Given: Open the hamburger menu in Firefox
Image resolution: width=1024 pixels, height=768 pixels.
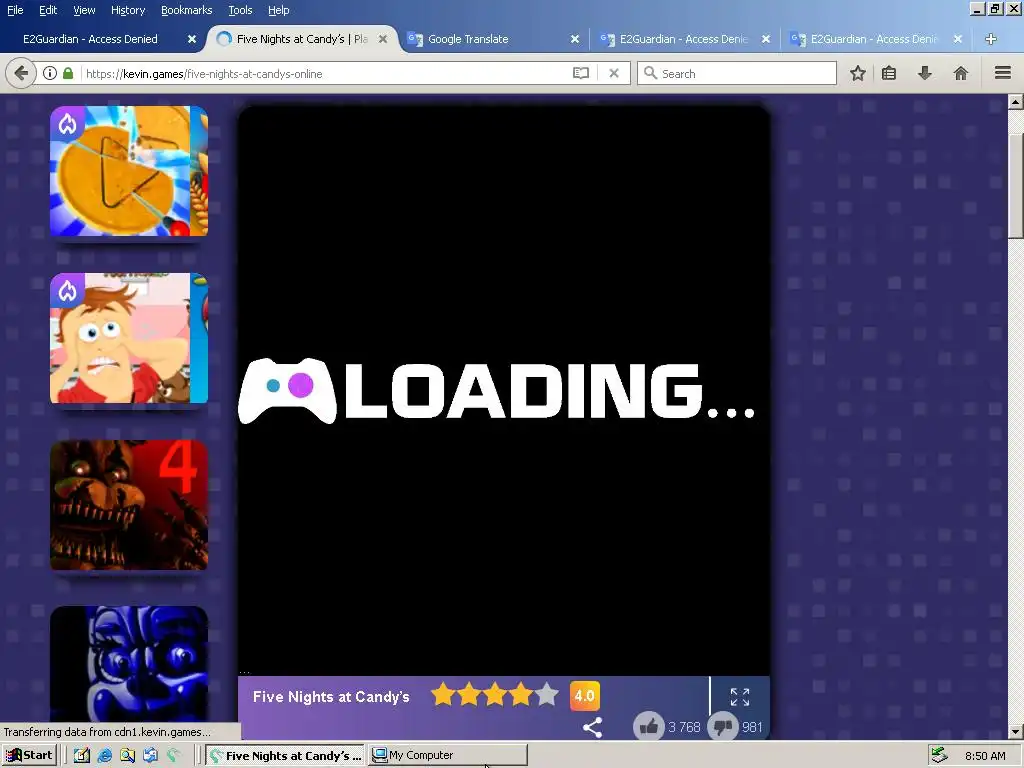Looking at the screenshot, I should tap(1003, 73).
